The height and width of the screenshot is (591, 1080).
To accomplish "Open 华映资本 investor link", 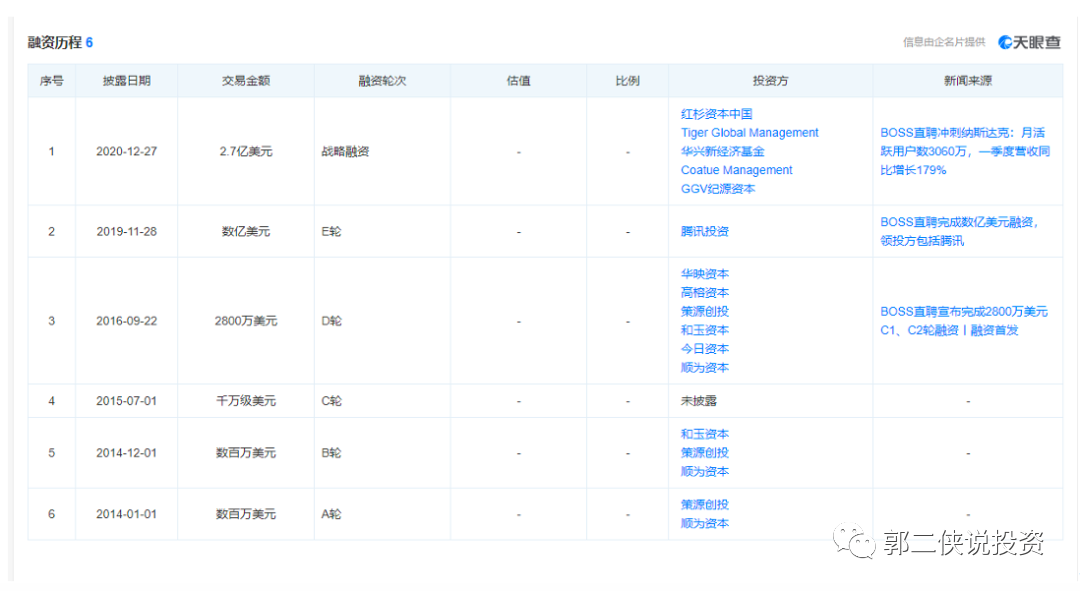I will click(x=705, y=274).
